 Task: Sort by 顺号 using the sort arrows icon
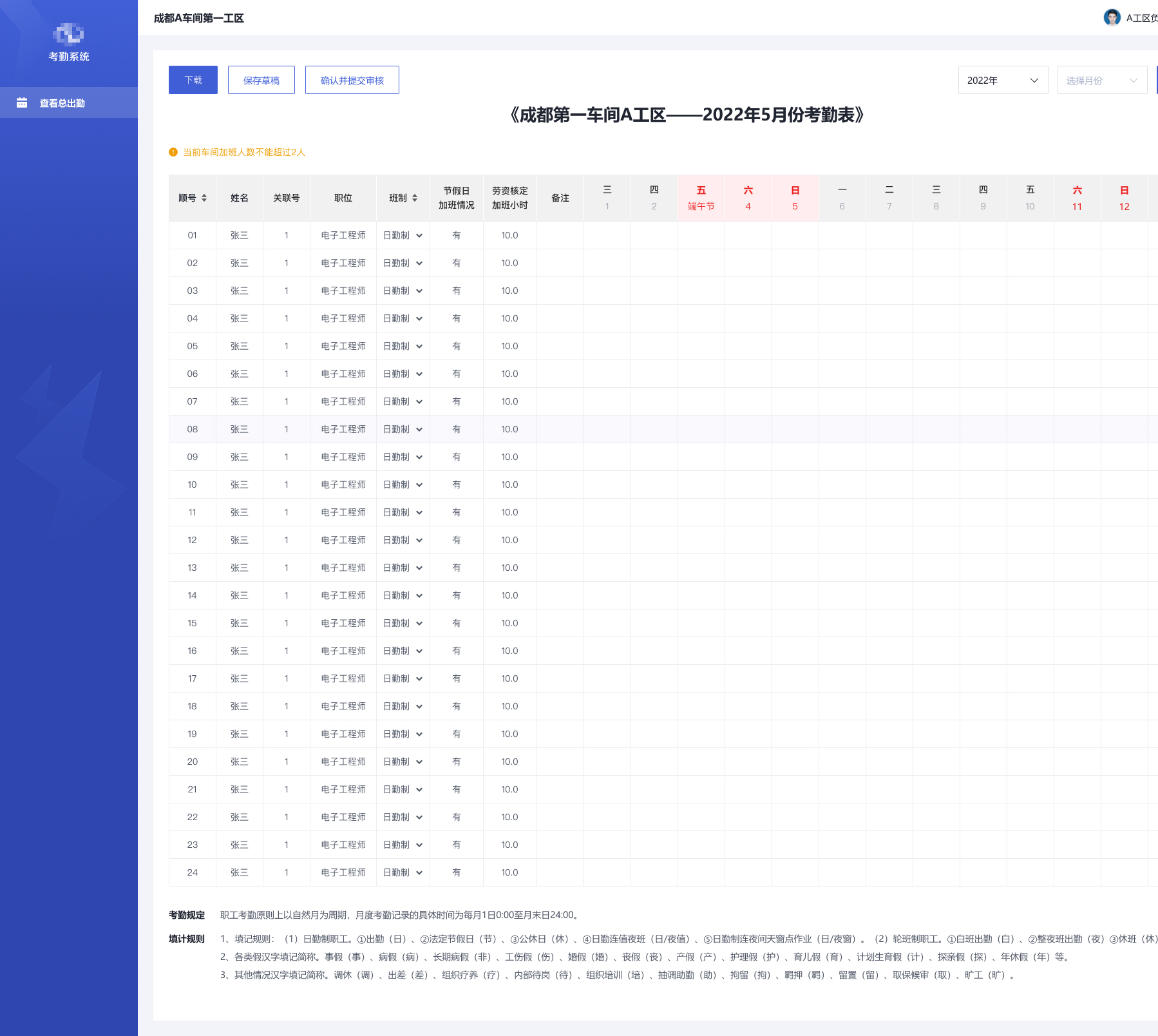[204, 198]
